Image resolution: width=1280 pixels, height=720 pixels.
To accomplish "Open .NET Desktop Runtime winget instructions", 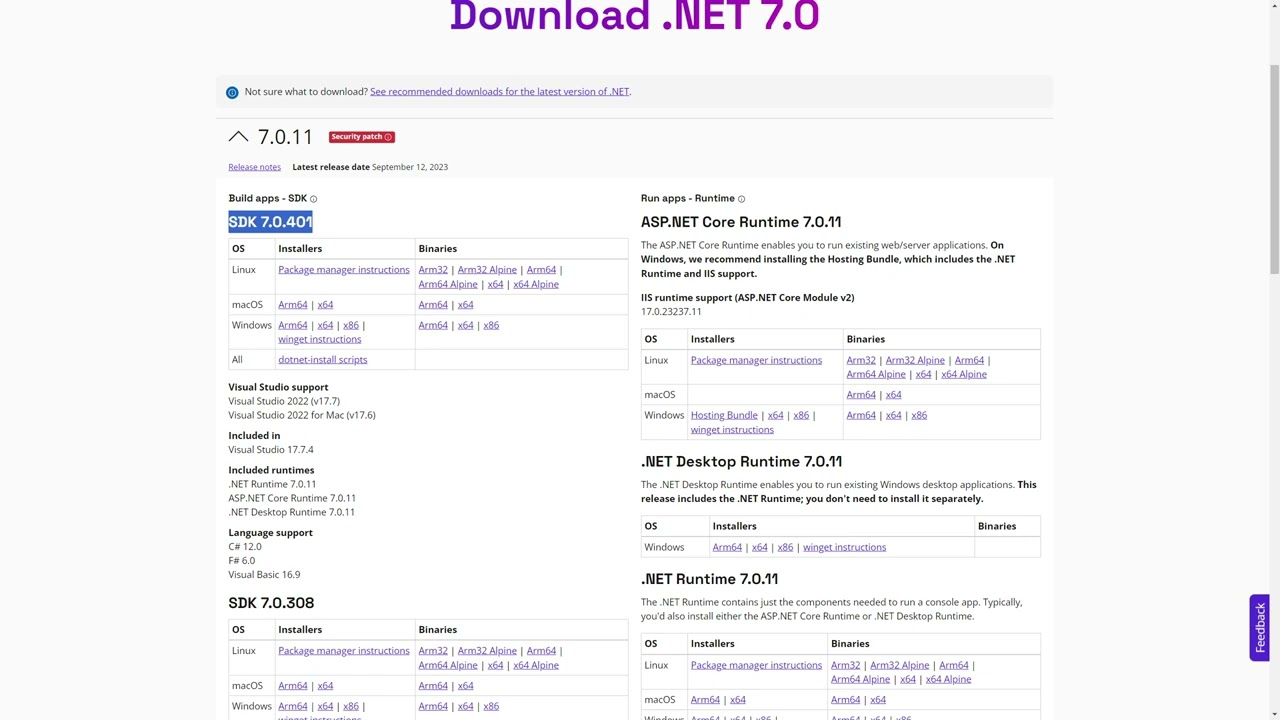I will [x=844, y=547].
